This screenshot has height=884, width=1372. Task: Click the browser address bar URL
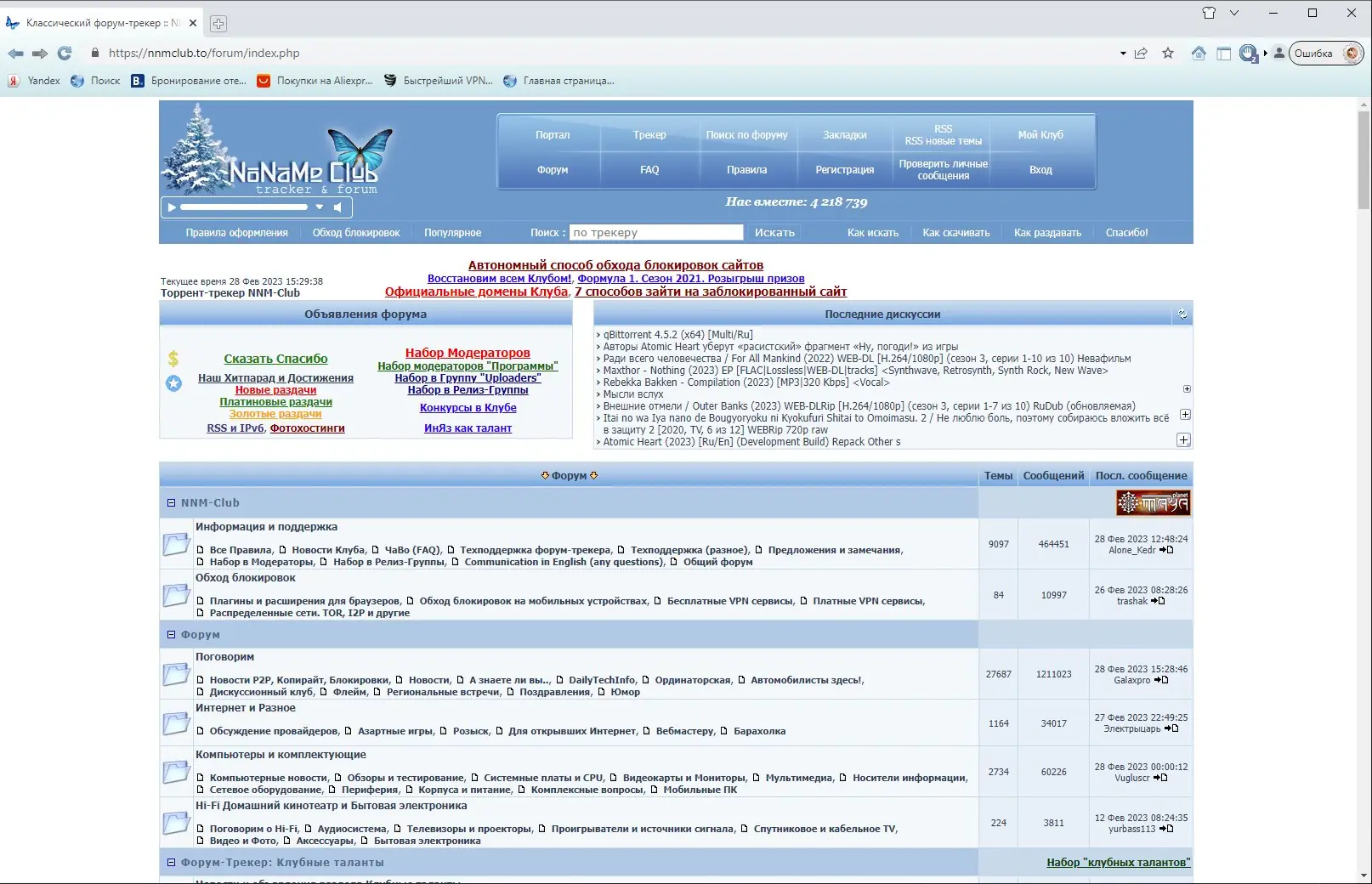[x=204, y=53]
